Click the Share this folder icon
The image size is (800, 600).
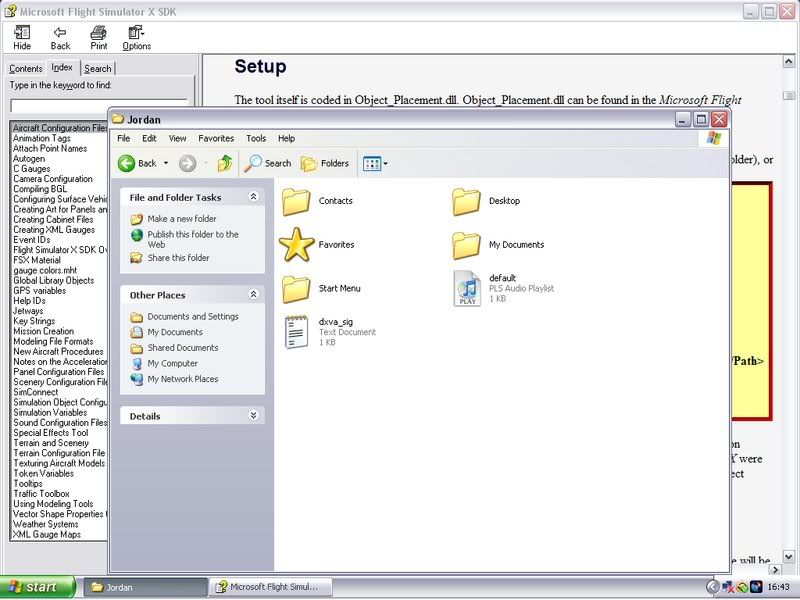pos(136,258)
